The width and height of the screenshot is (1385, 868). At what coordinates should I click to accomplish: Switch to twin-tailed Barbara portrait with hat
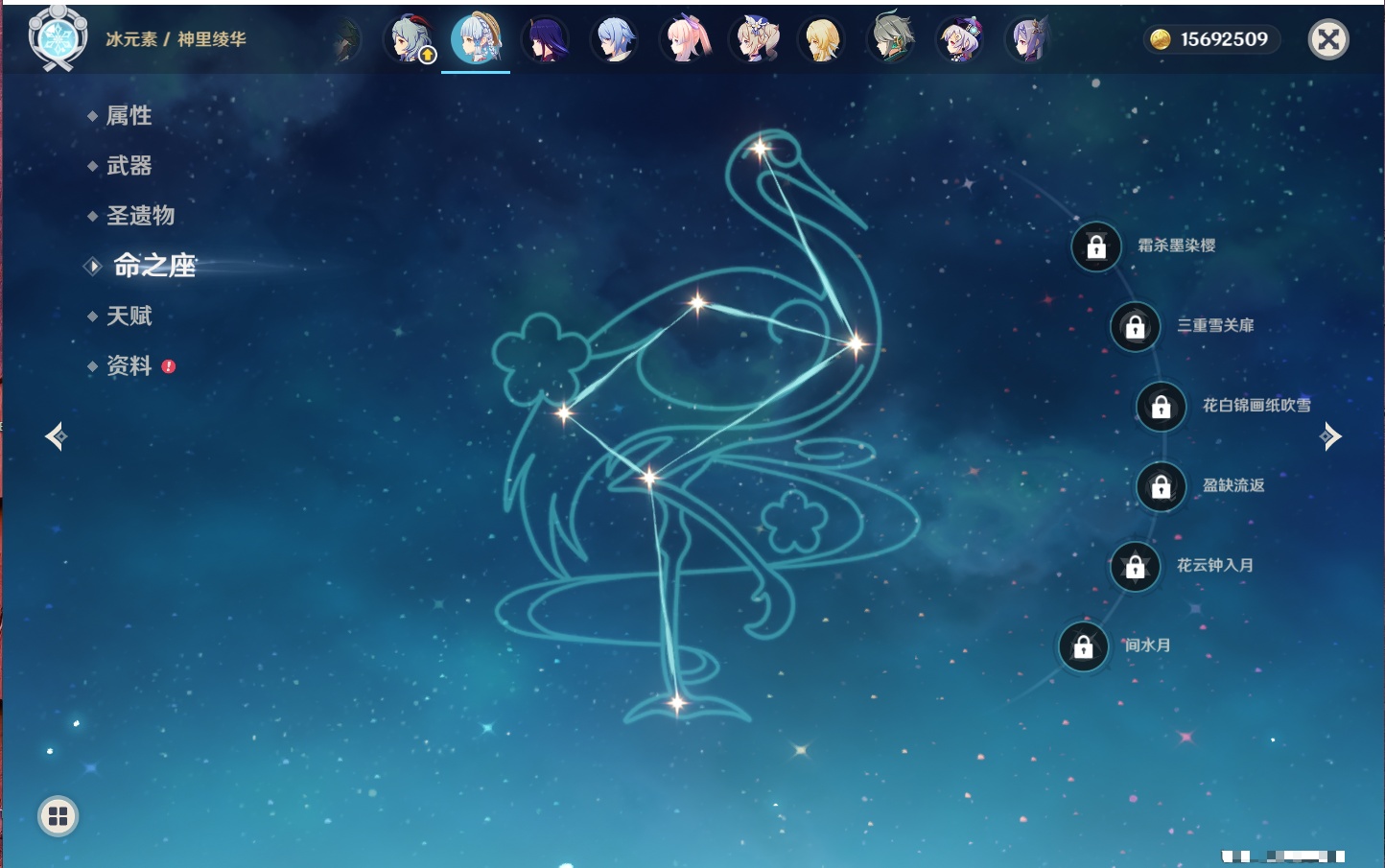point(757,39)
